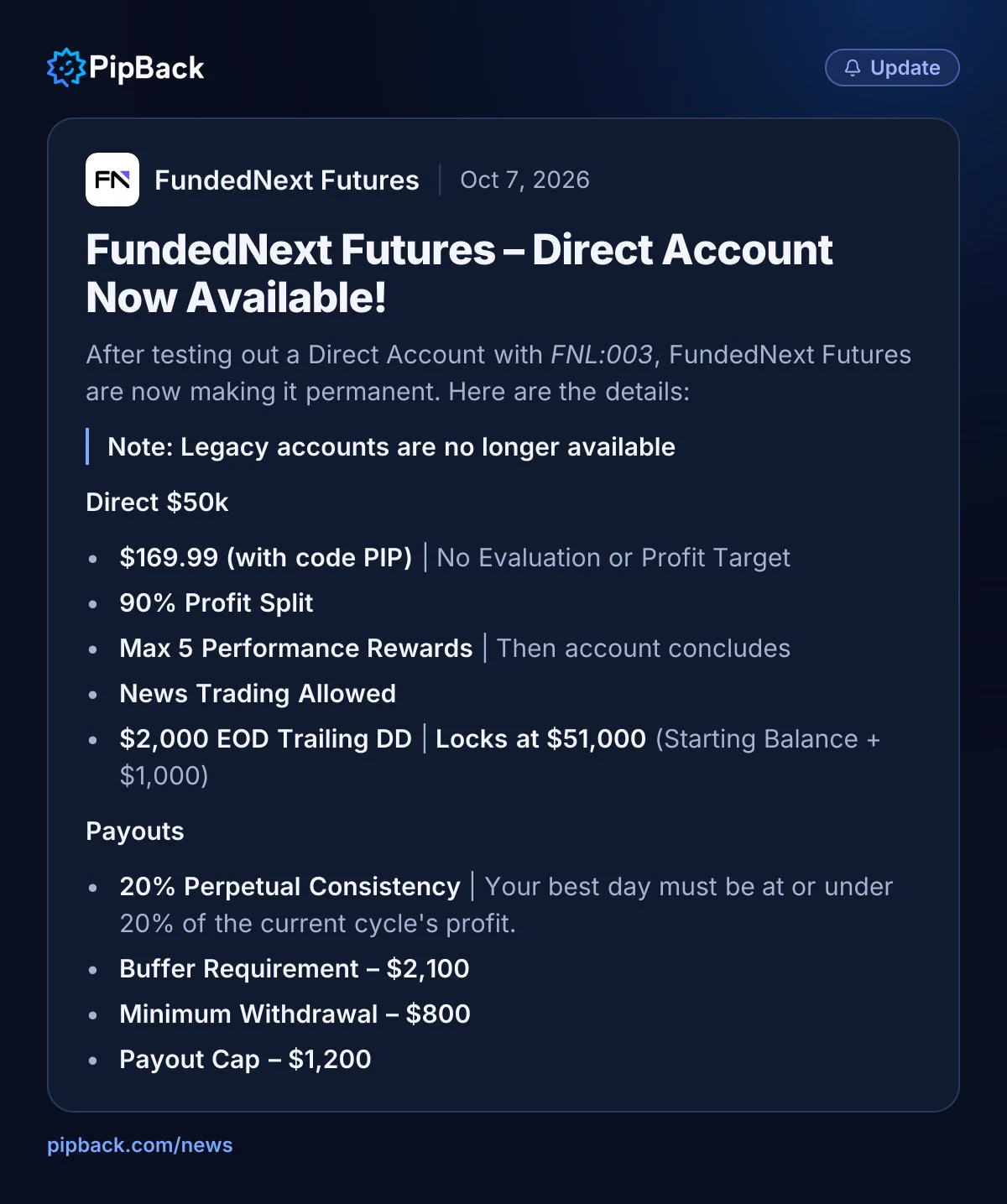This screenshot has width=1007, height=1204.
Task: Click the PipBack gear logo icon
Action: click(x=66, y=67)
